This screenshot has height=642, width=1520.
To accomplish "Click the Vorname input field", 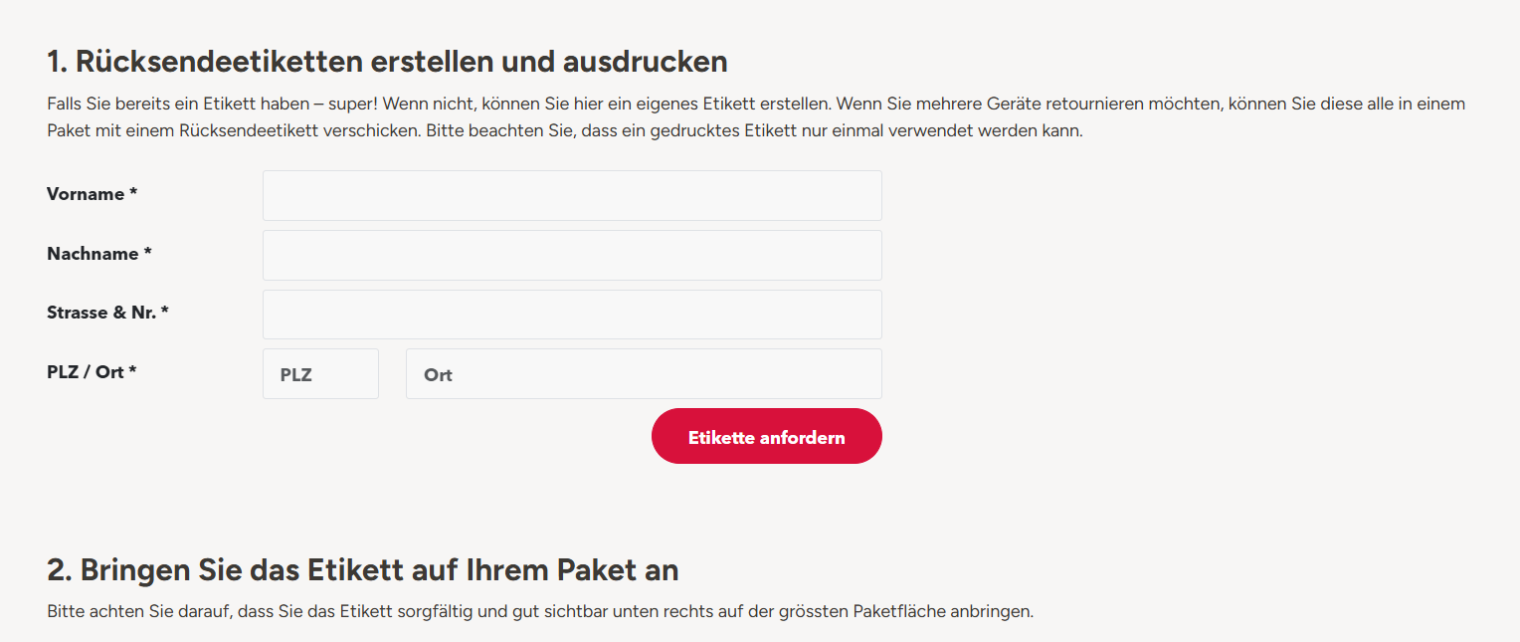I will pos(572,195).
